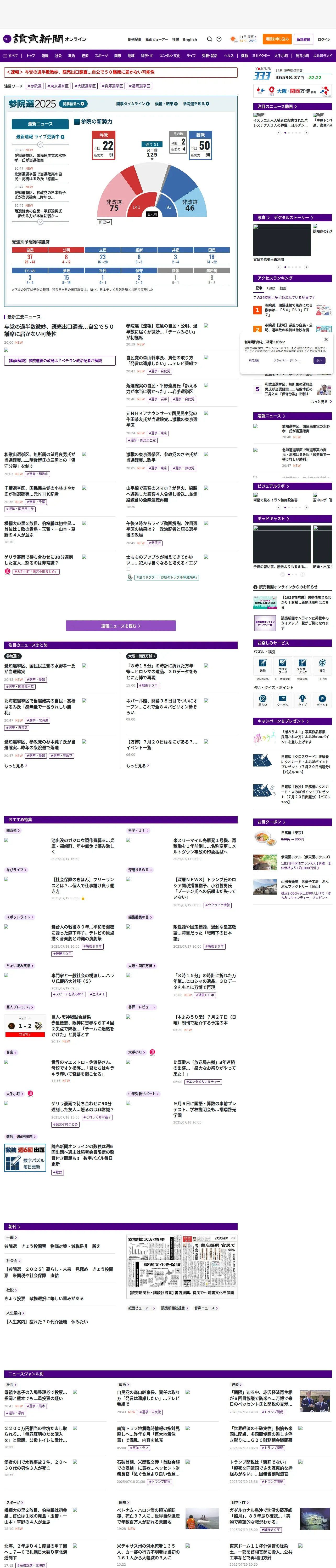Open the help question-mark icon
Viewport: 336px width, 1568px height.
(x=219, y=39)
